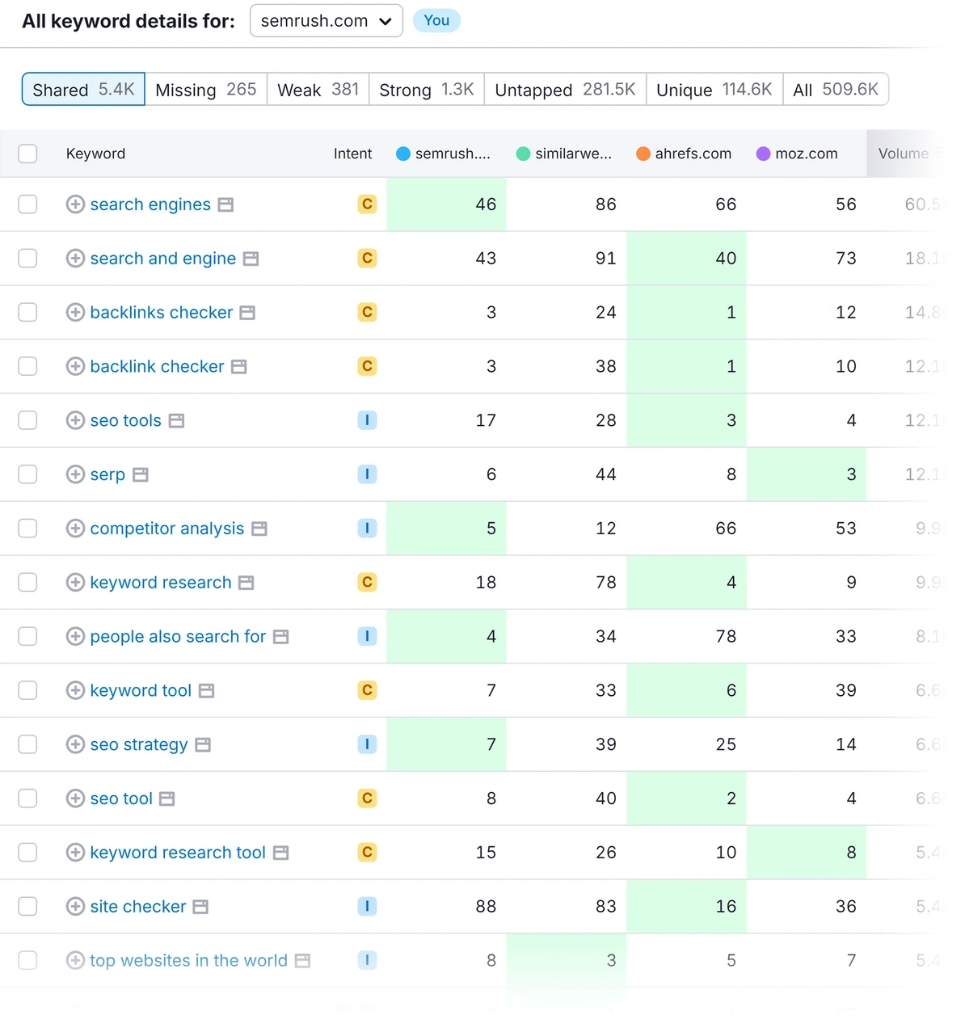Viewport: 969px width, 1024px height.
Task: Open SERP snapshot icon for seo strategy
Action: tap(203, 745)
